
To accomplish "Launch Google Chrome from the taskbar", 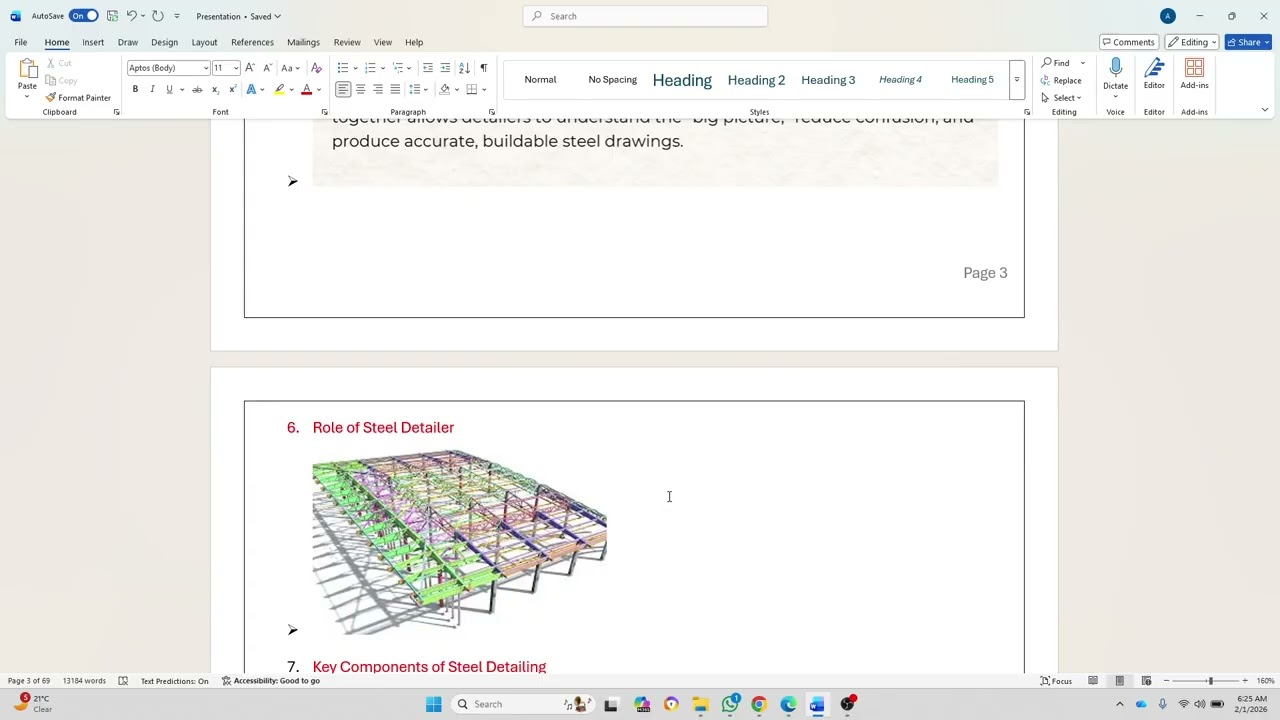I will coord(759,704).
